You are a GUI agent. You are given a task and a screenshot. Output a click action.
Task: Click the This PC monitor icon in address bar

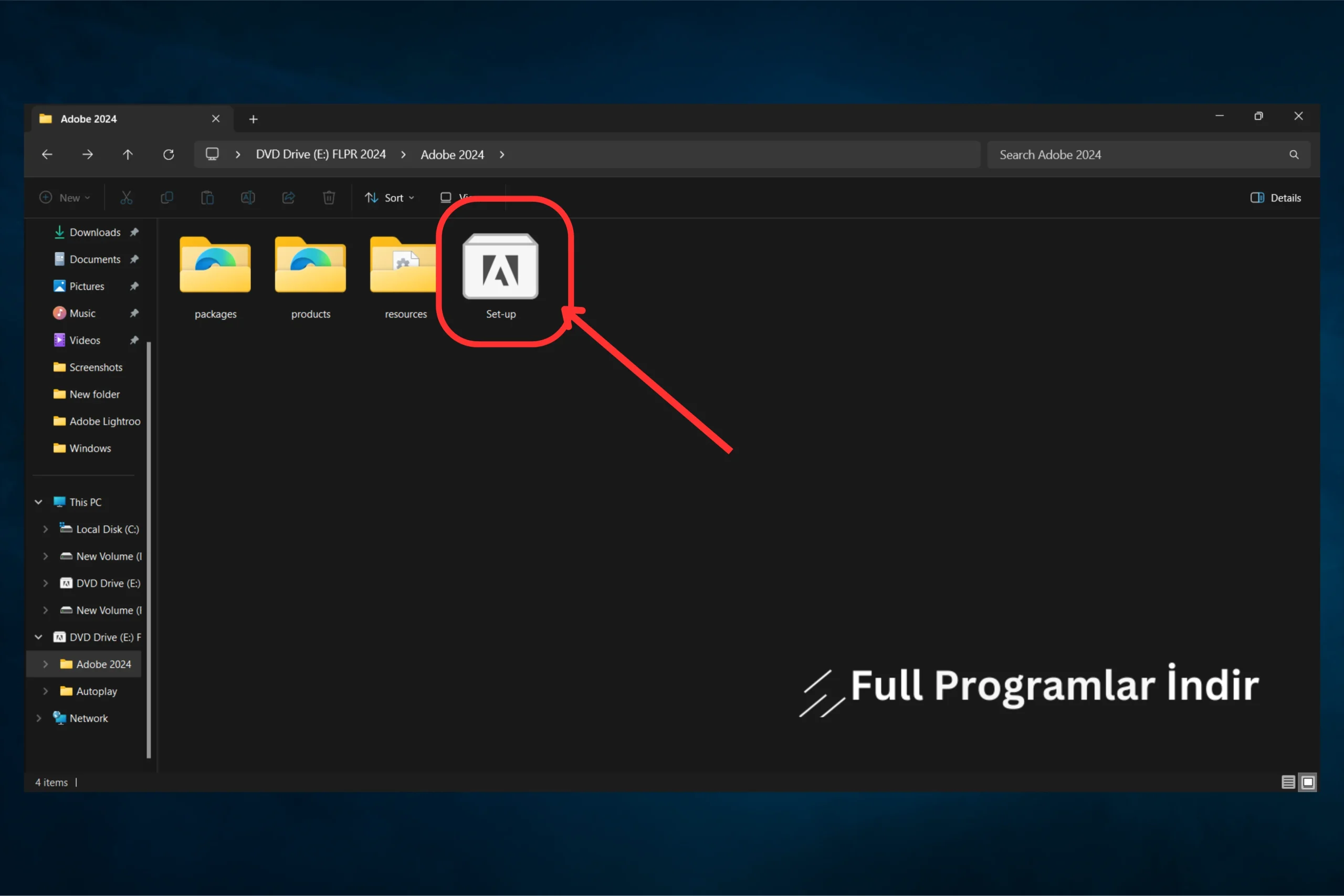coord(213,154)
